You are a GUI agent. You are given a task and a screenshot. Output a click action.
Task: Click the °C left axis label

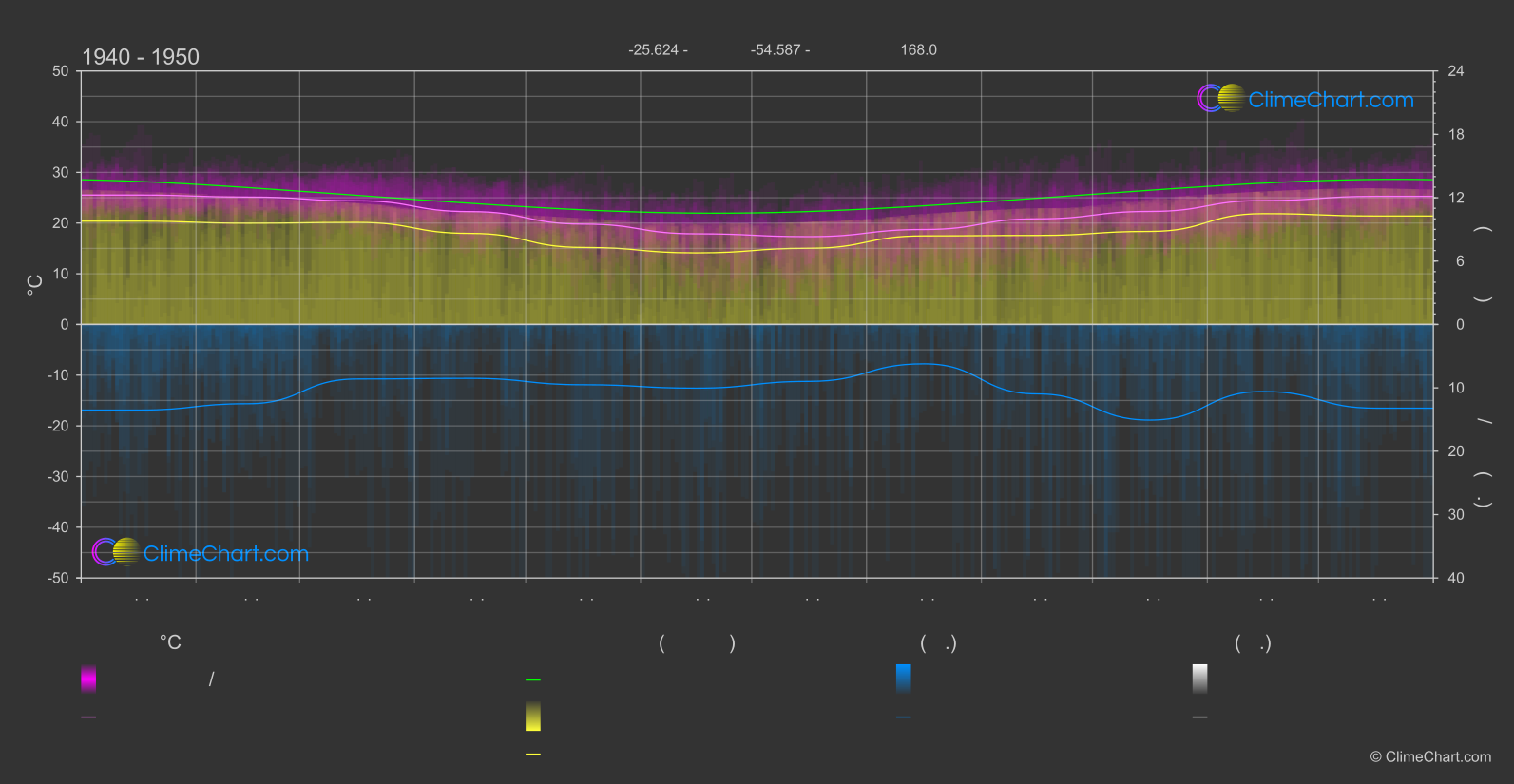pos(35,285)
